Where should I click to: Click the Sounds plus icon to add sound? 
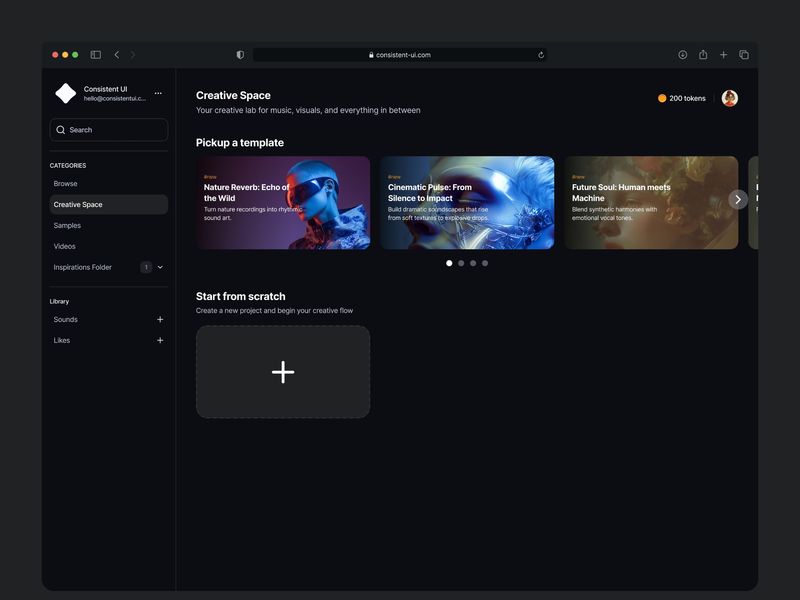pos(161,319)
